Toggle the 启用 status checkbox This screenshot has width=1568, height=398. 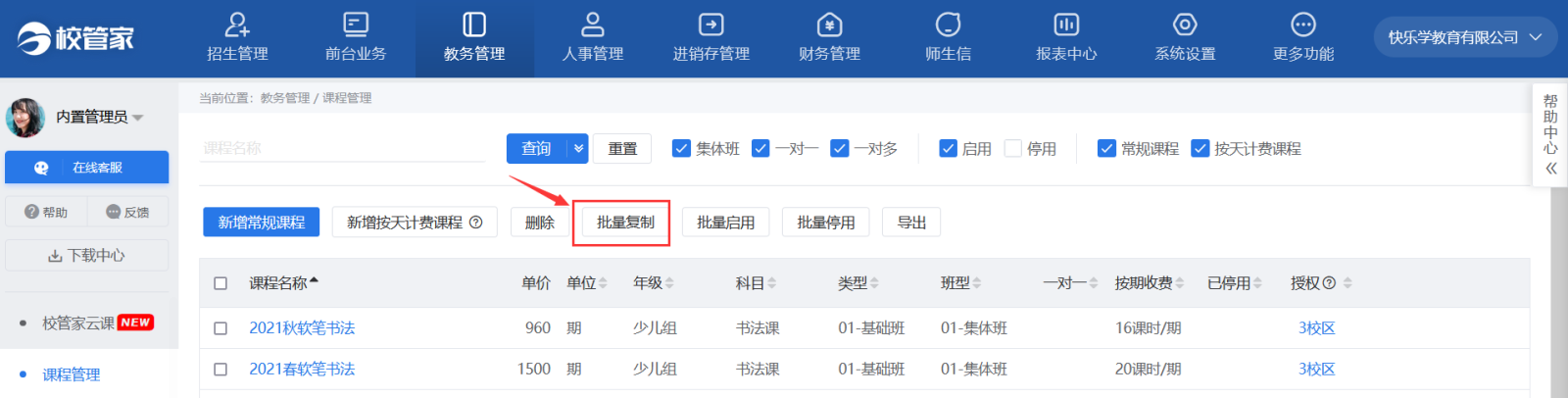click(x=948, y=148)
